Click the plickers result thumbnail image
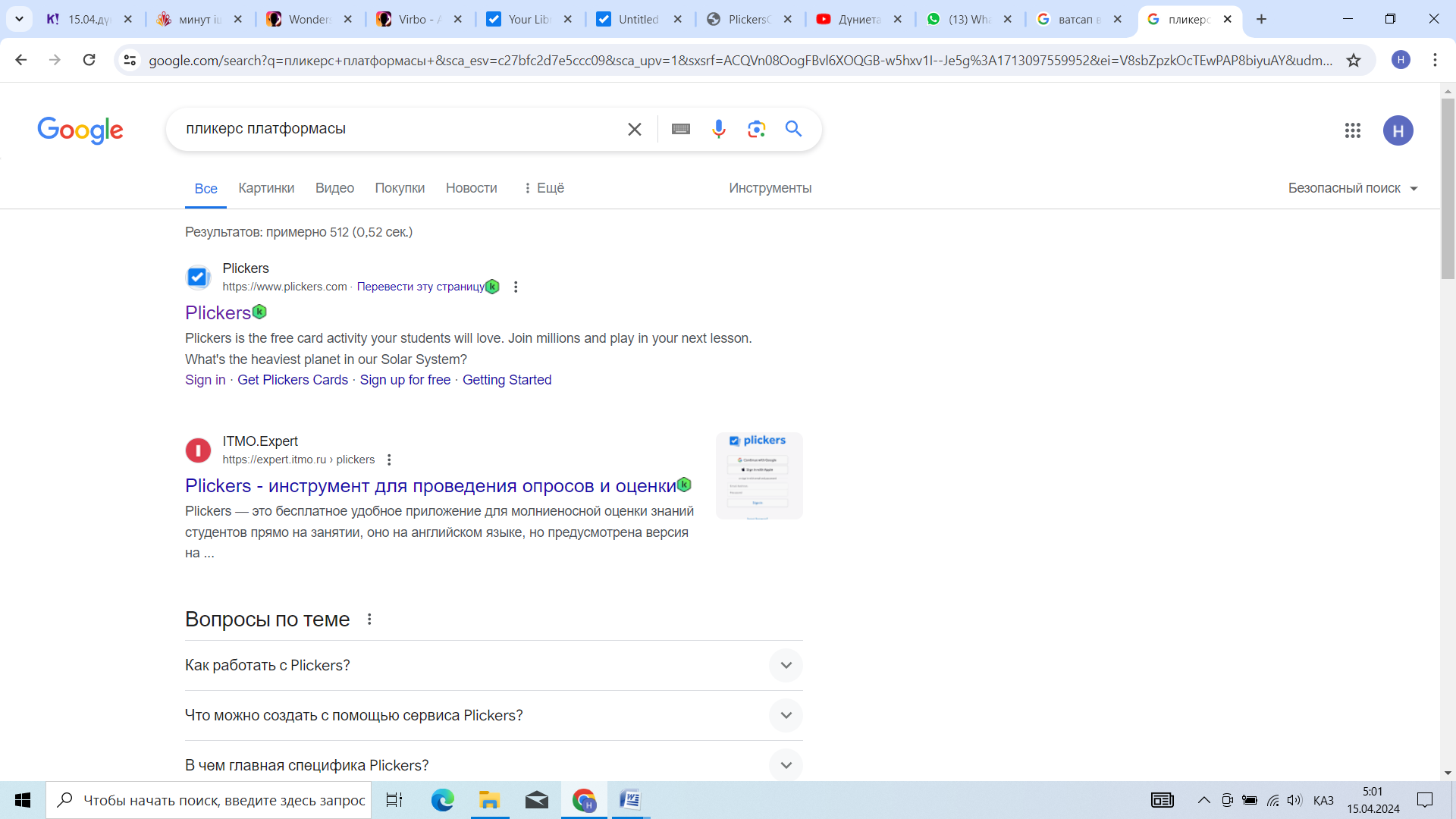Screen dimensions: 1456x819 point(758,475)
